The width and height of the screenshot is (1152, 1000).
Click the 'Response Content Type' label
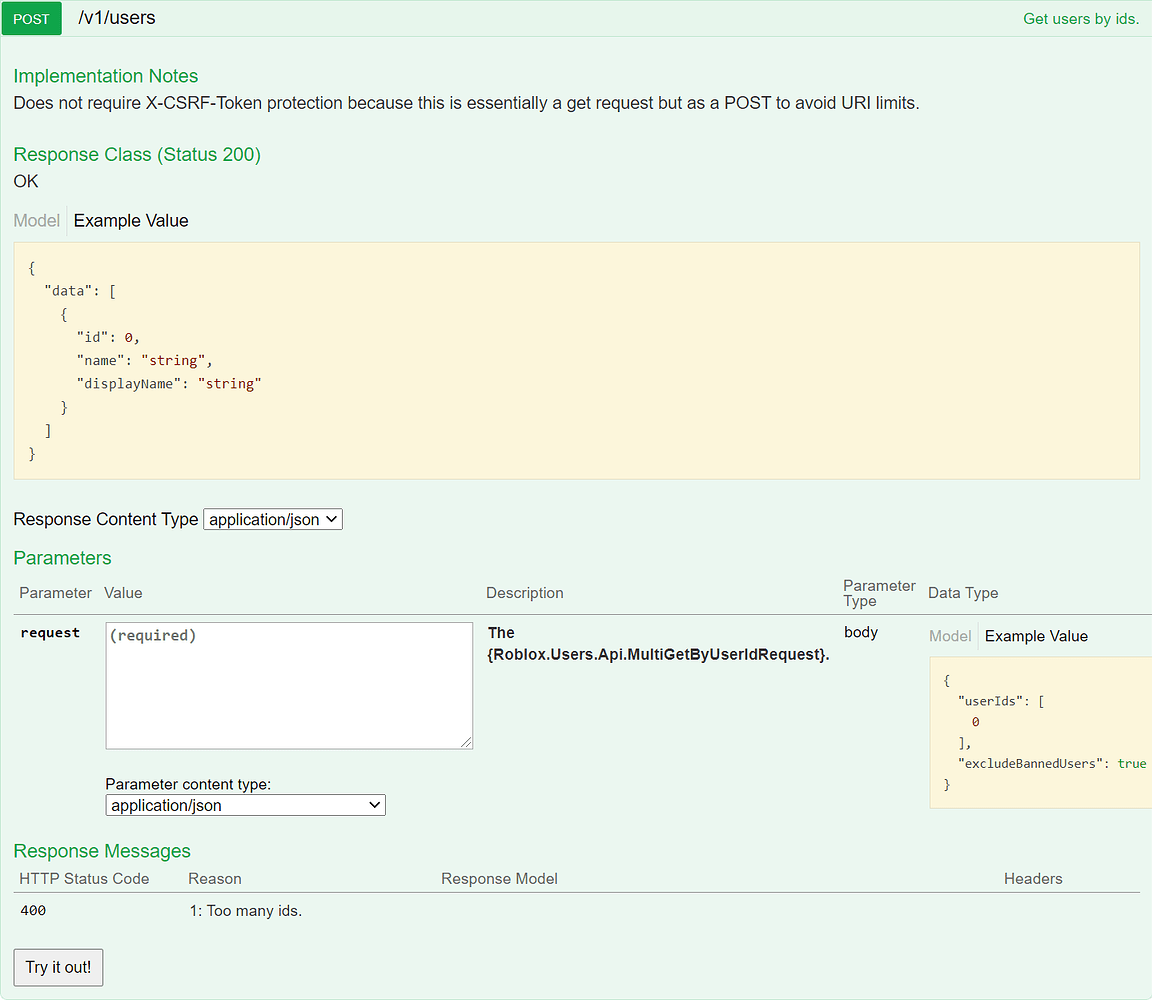point(106,519)
